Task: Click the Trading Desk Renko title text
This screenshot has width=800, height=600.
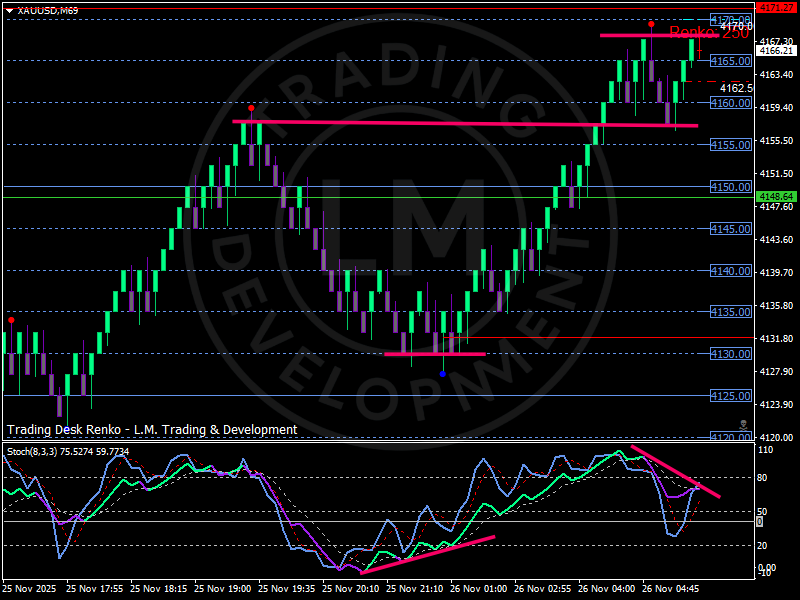Action: (x=152, y=430)
